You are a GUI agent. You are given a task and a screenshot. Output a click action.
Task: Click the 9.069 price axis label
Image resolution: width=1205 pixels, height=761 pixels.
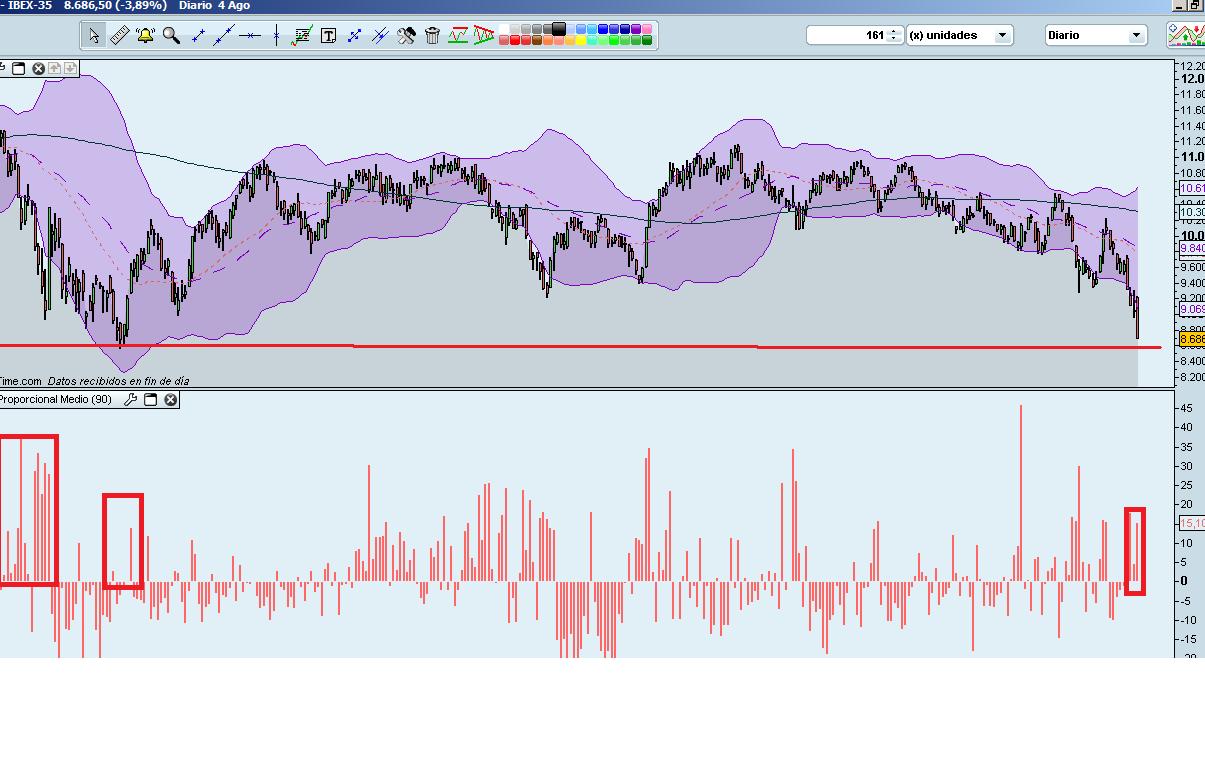pos(1192,310)
